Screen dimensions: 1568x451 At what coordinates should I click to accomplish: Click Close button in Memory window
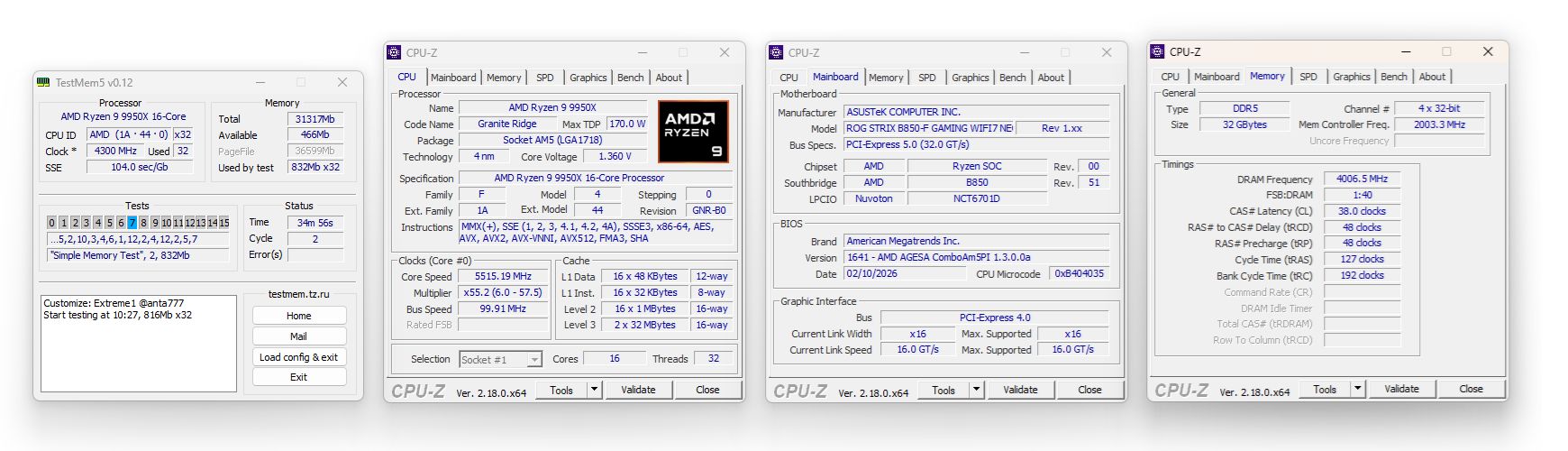(1471, 389)
